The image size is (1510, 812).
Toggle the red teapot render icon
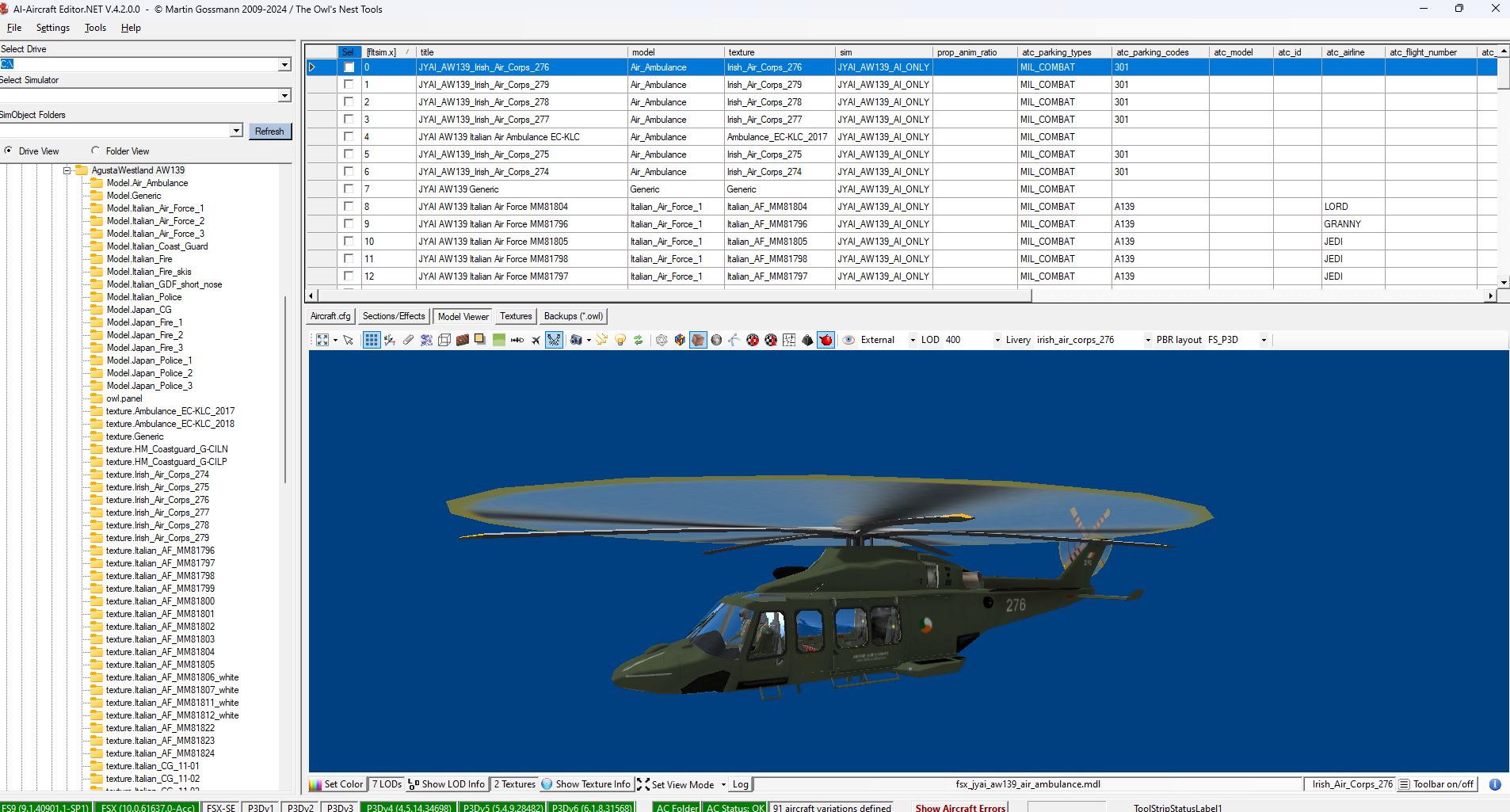click(826, 340)
